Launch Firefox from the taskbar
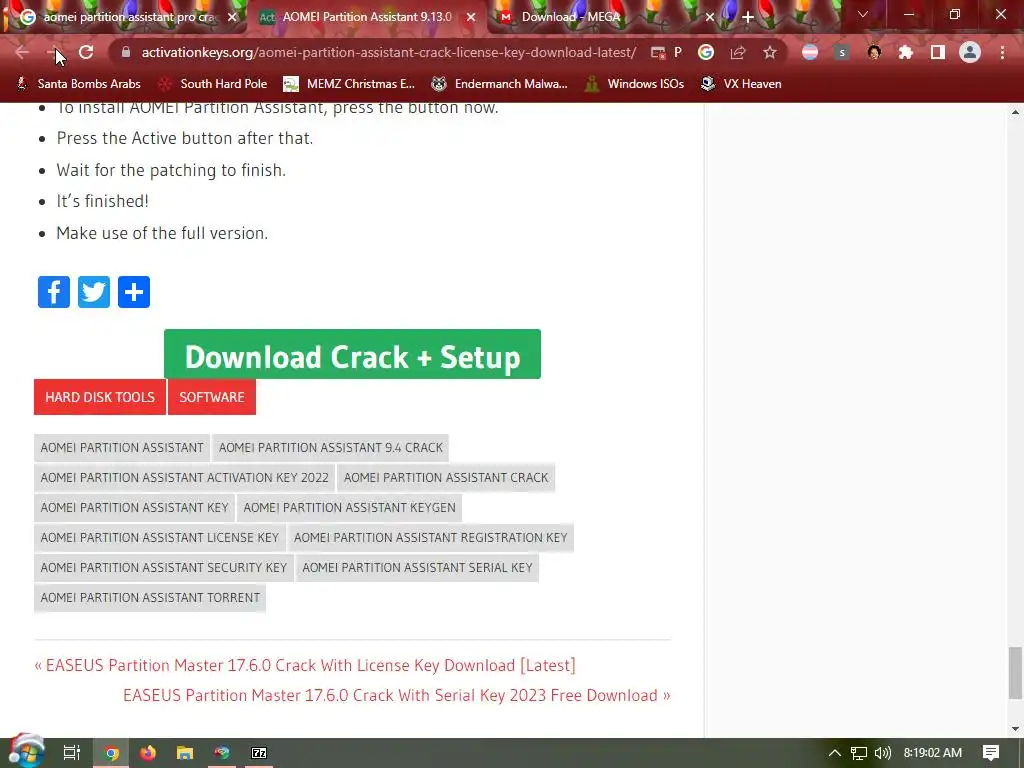Viewport: 1024px width, 768px height. [x=148, y=753]
